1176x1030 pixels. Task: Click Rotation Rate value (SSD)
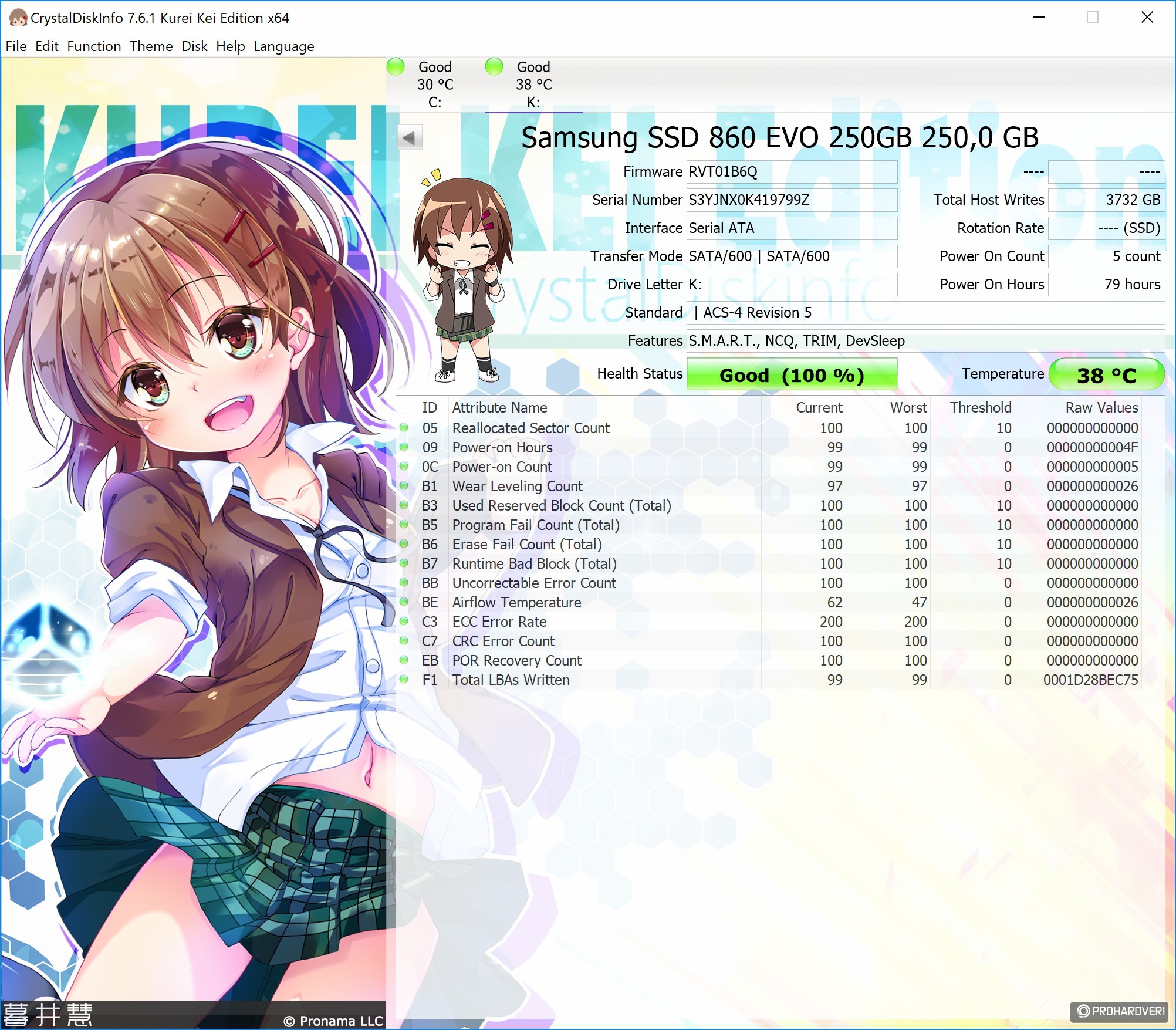pos(1106,228)
